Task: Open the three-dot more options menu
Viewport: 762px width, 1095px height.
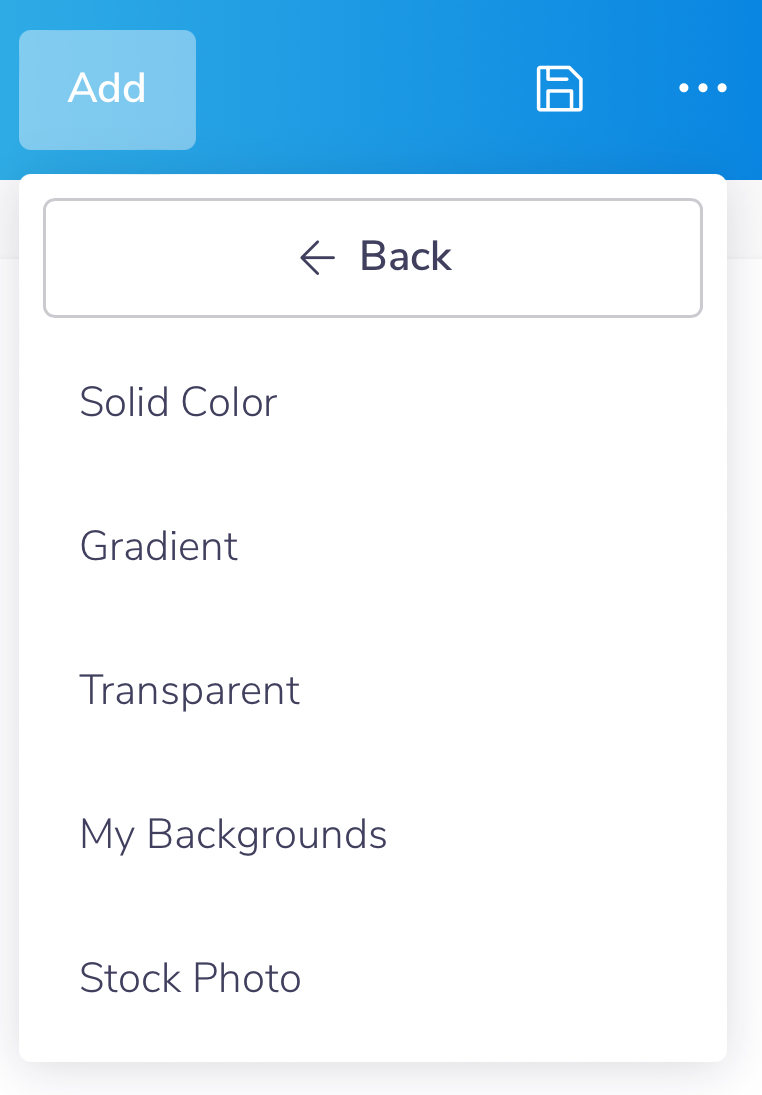Action: pos(703,88)
